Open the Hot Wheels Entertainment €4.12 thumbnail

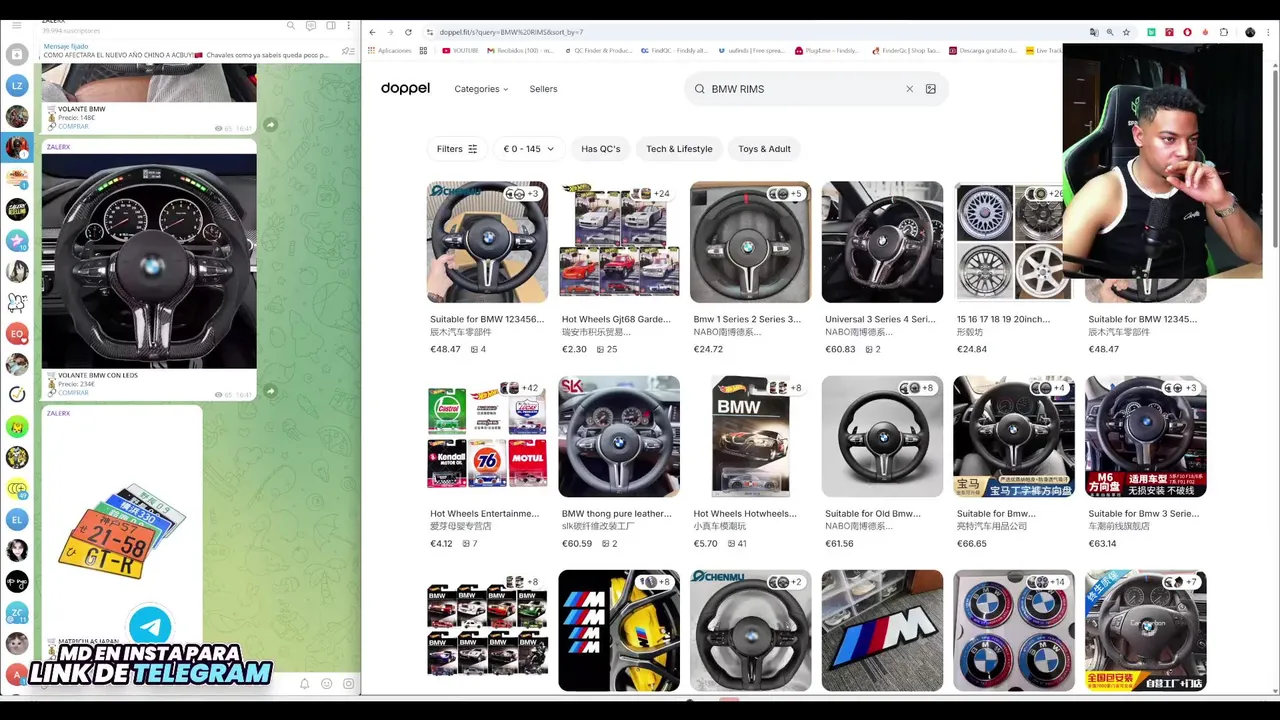tap(487, 436)
